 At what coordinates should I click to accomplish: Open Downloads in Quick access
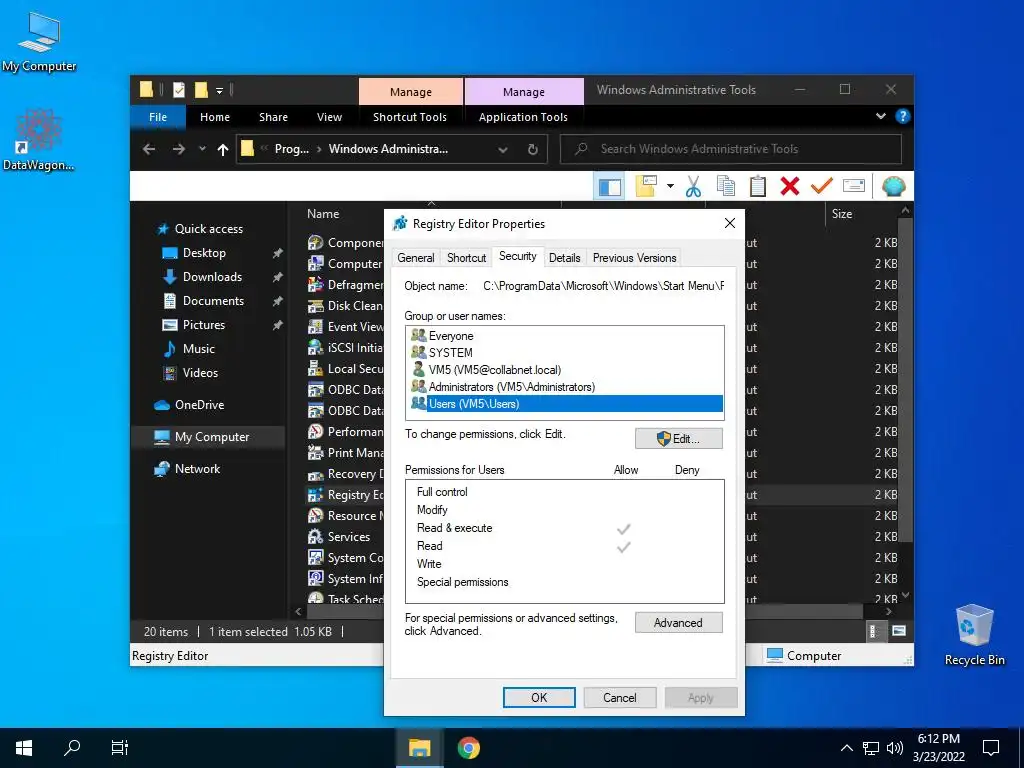[212, 277]
